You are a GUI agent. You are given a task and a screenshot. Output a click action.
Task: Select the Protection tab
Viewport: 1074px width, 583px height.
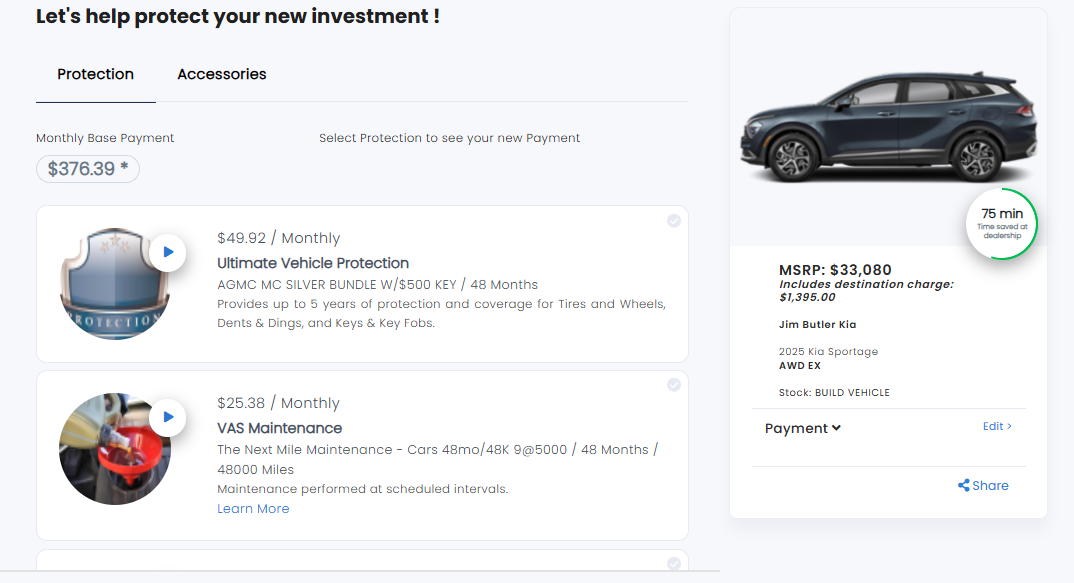[96, 74]
